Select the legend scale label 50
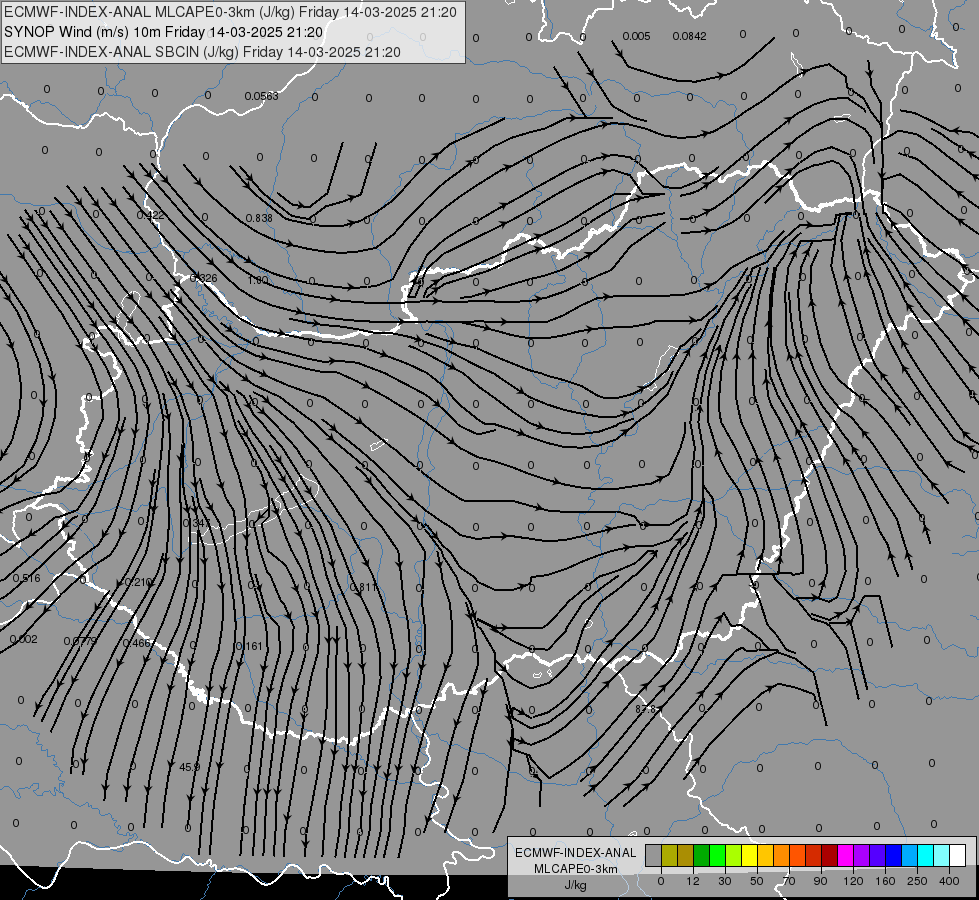The image size is (979, 900). tap(757, 881)
